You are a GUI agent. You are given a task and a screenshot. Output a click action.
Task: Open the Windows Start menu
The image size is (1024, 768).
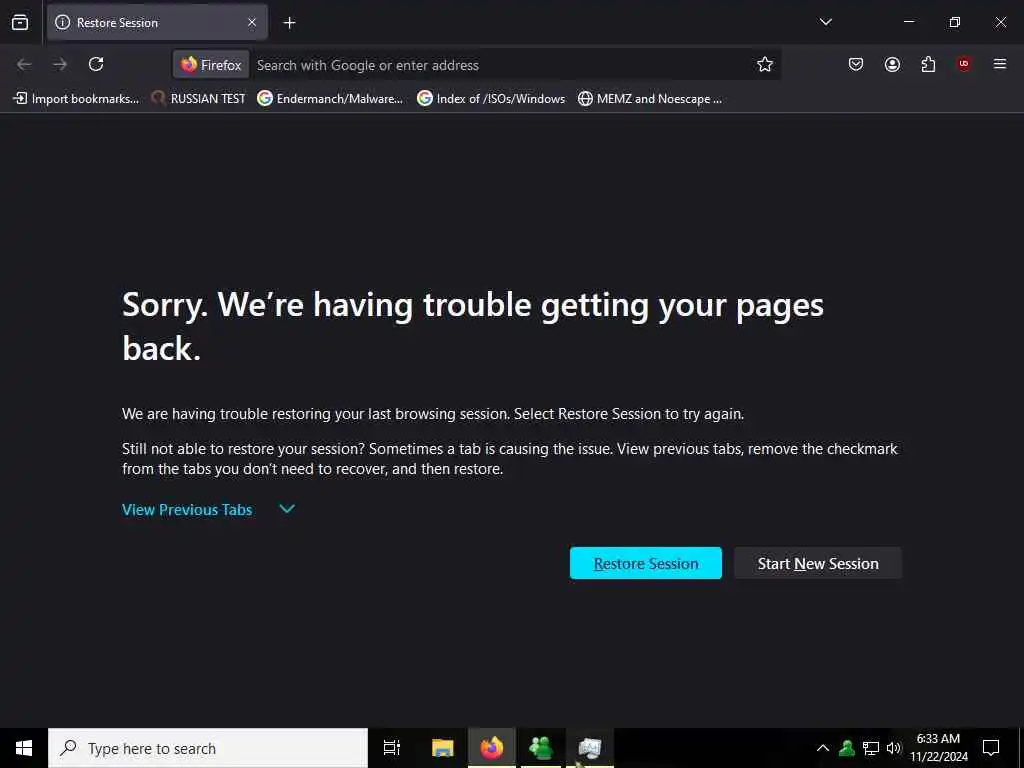coord(24,748)
